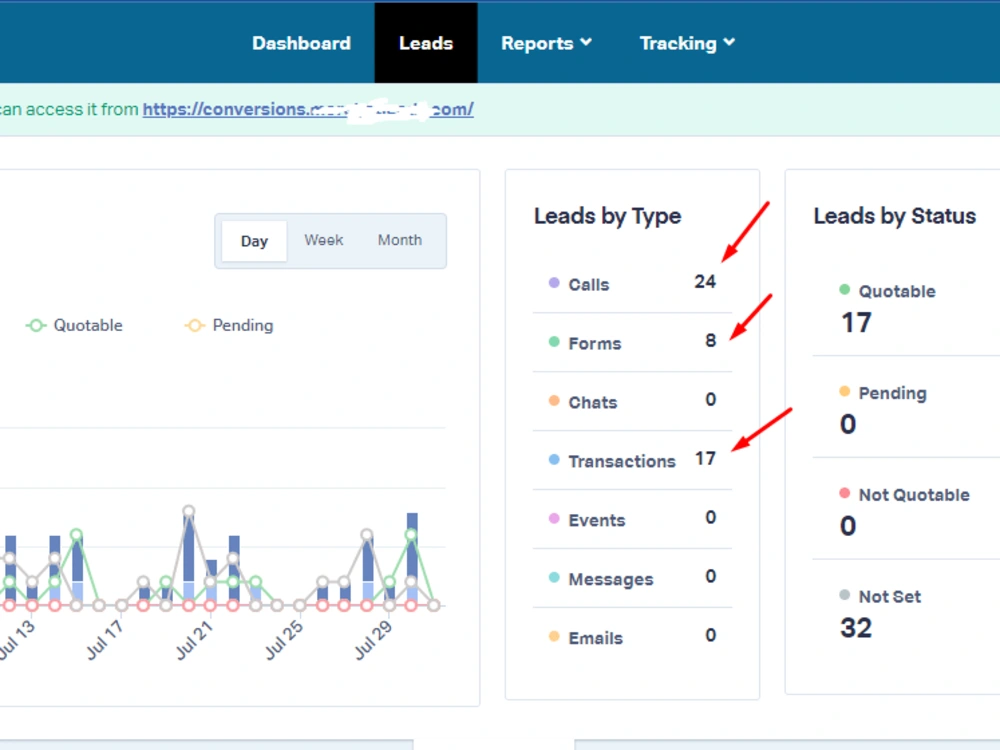1000x750 pixels.
Task: Select the Leads tab
Action: pos(425,43)
